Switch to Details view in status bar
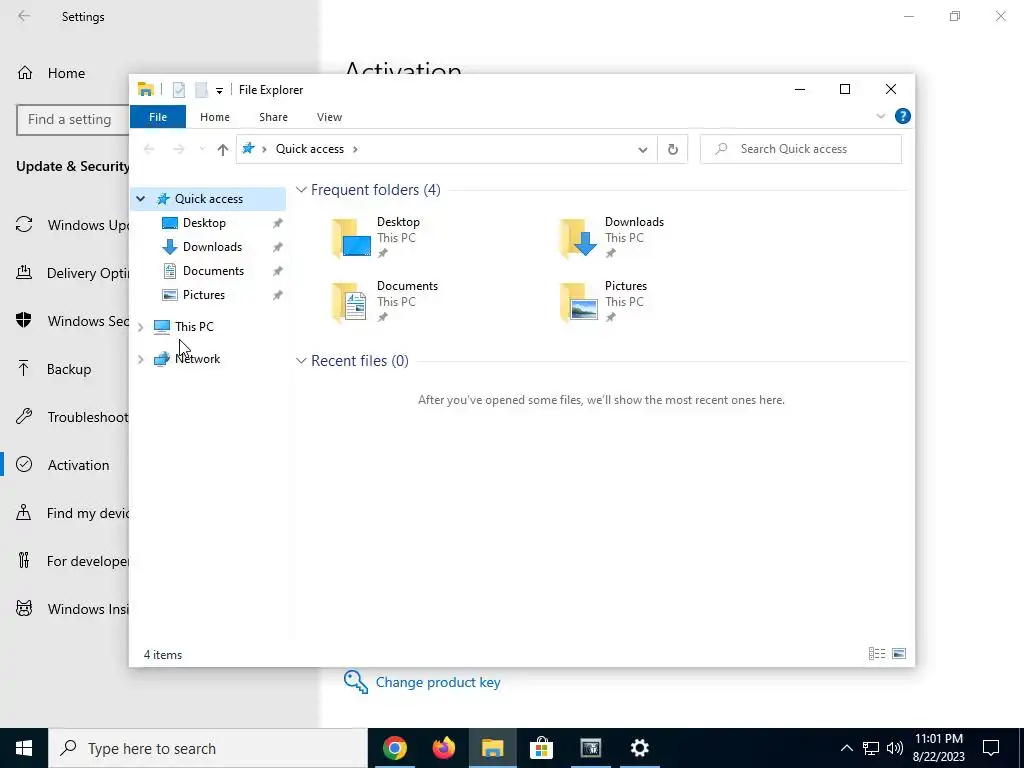The height and width of the screenshot is (768, 1024). coord(877,654)
